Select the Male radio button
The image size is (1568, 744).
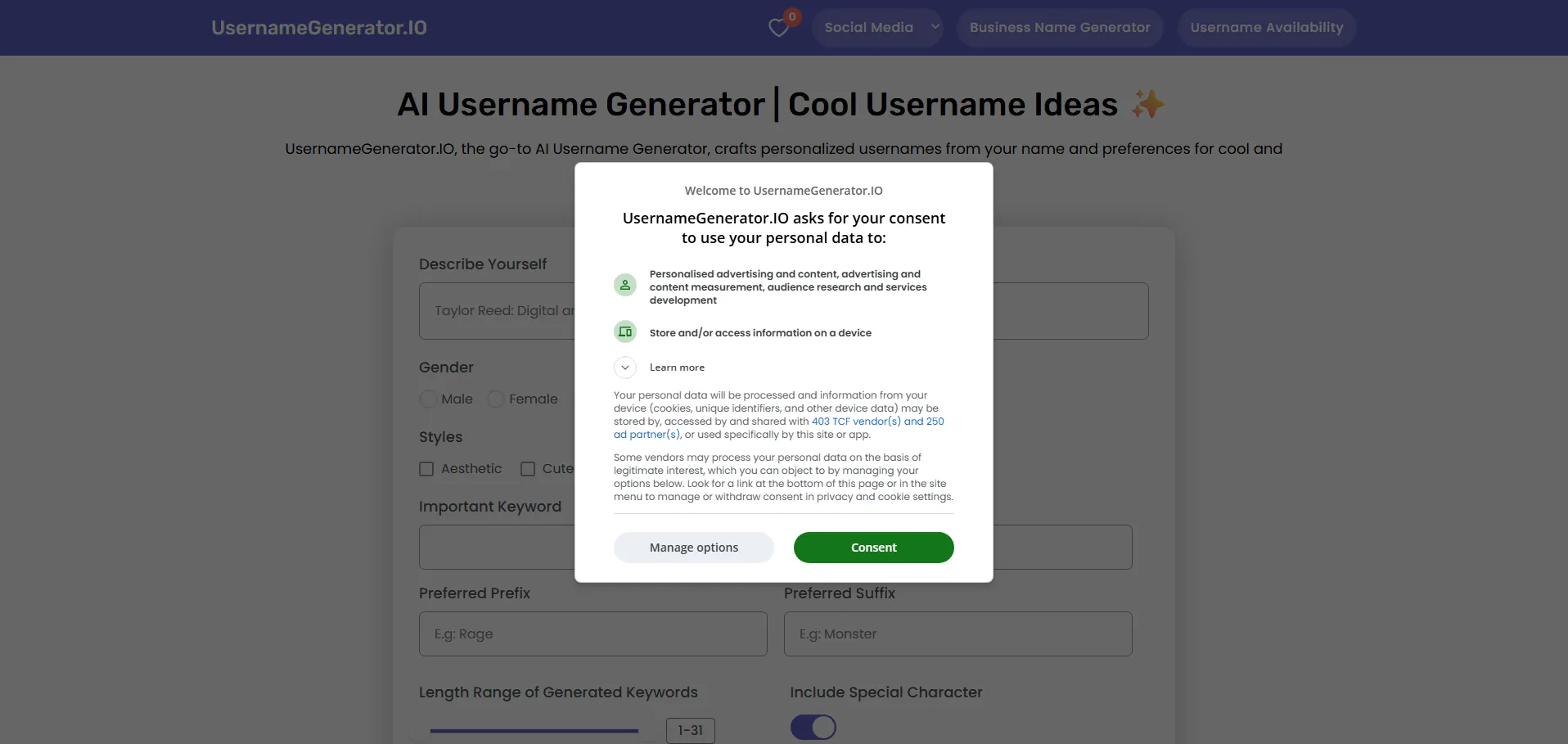(428, 399)
